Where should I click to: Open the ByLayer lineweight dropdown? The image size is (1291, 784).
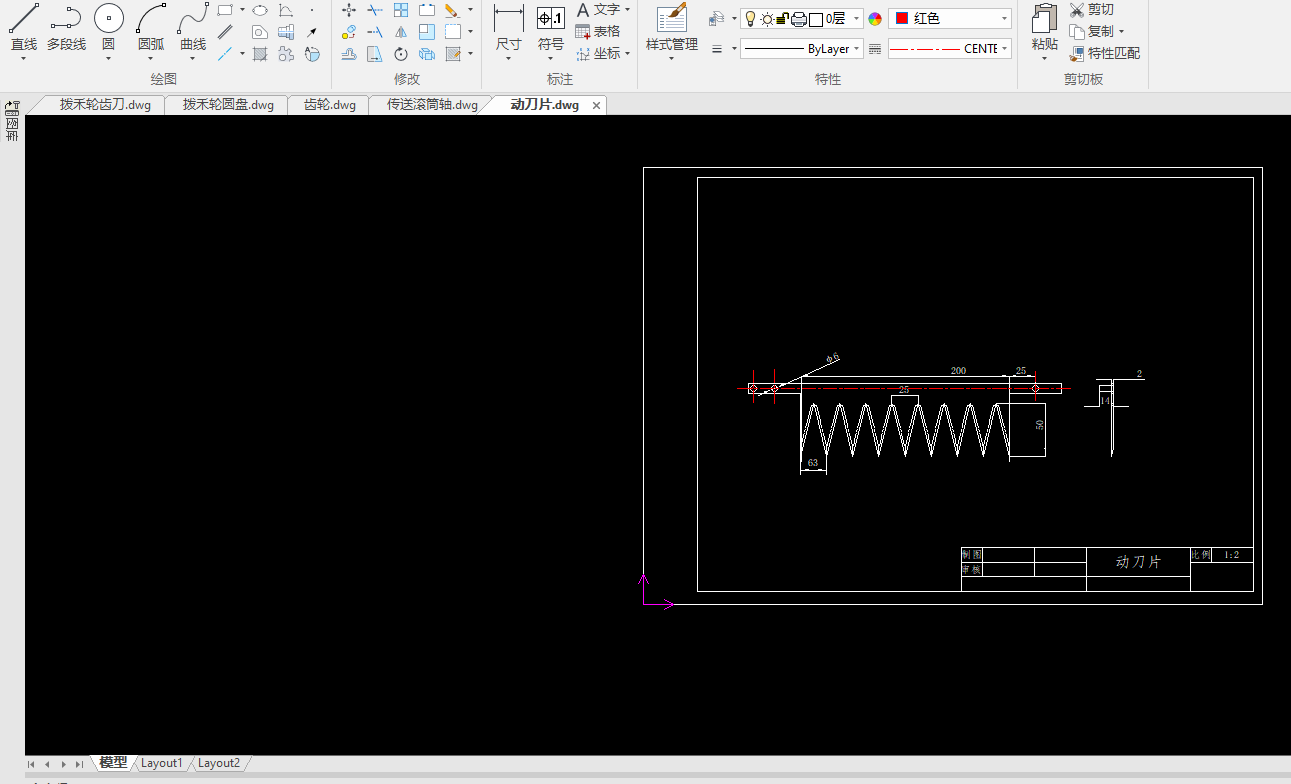click(x=857, y=49)
